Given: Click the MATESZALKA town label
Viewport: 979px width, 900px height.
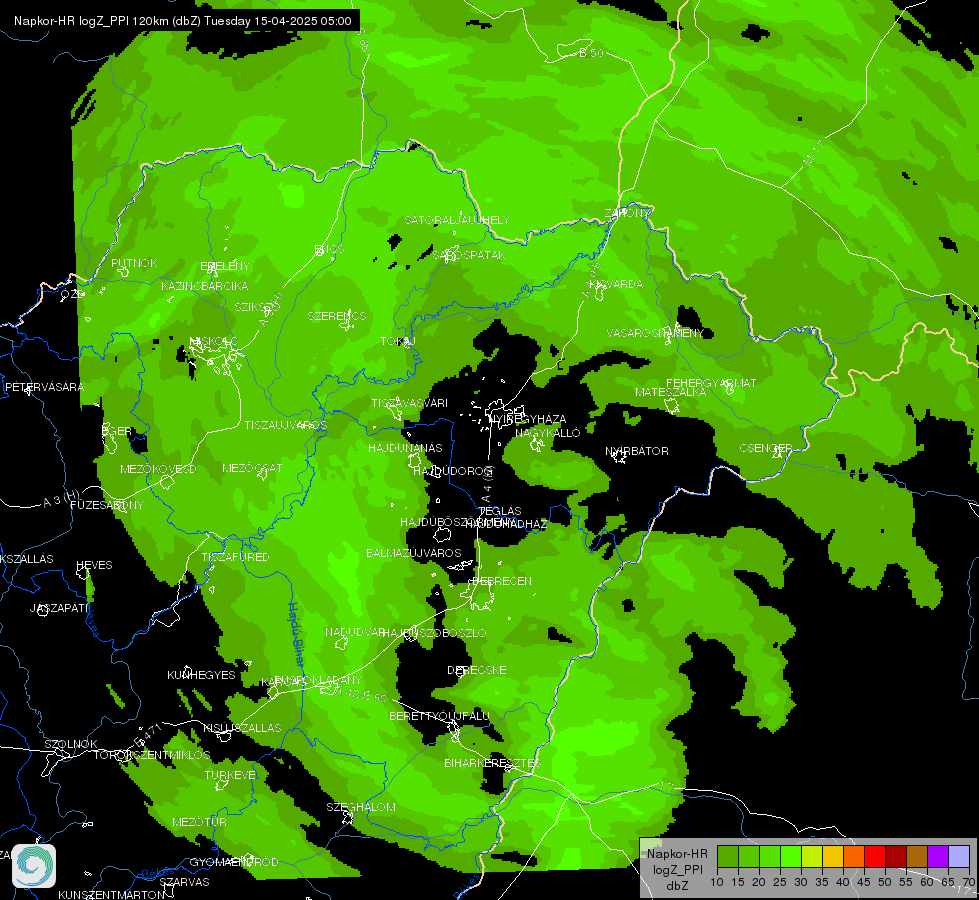Looking at the screenshot, I should click(671, 392).
